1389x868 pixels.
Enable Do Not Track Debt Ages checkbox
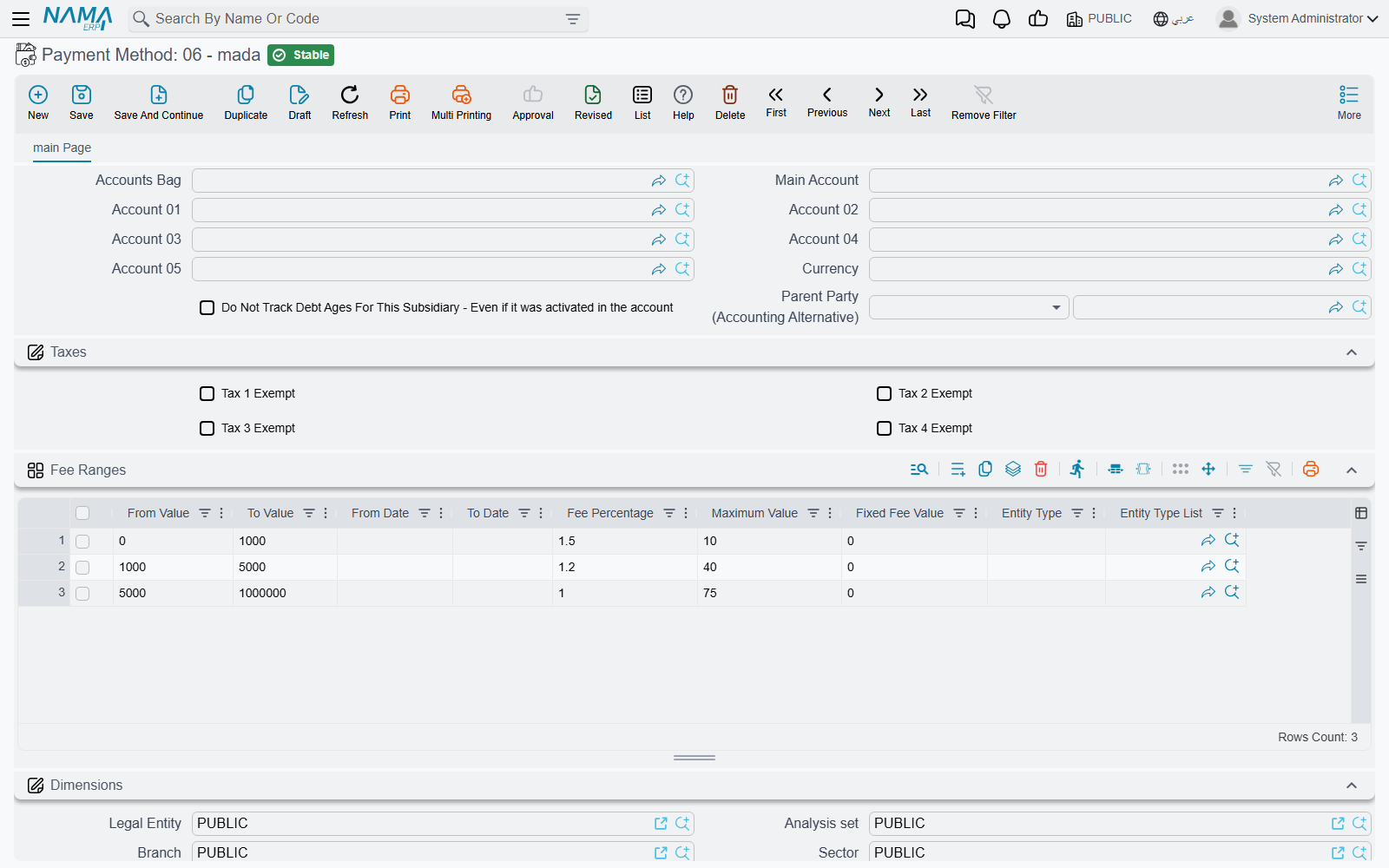point(207,307)
